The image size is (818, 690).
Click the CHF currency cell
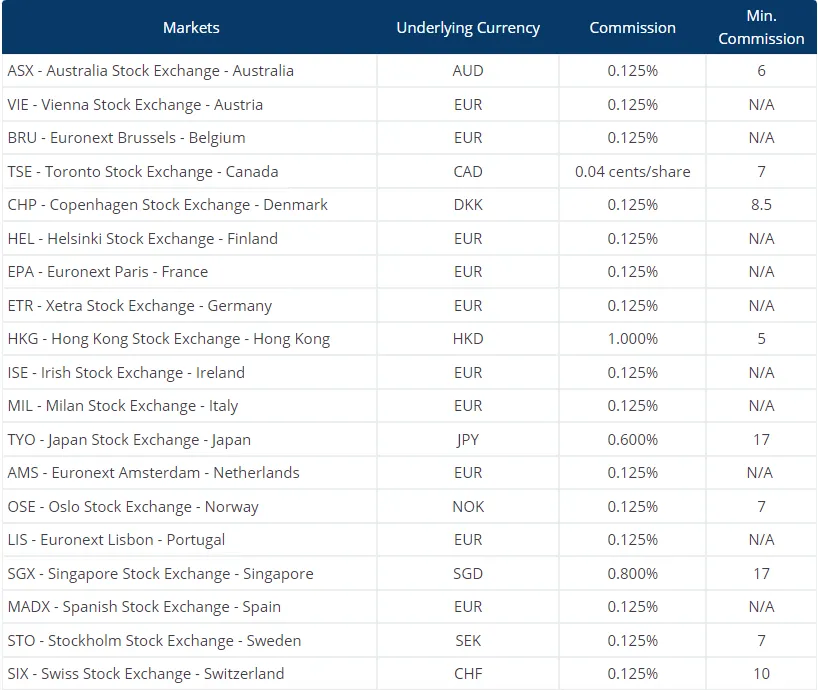(x=468, y=674)
